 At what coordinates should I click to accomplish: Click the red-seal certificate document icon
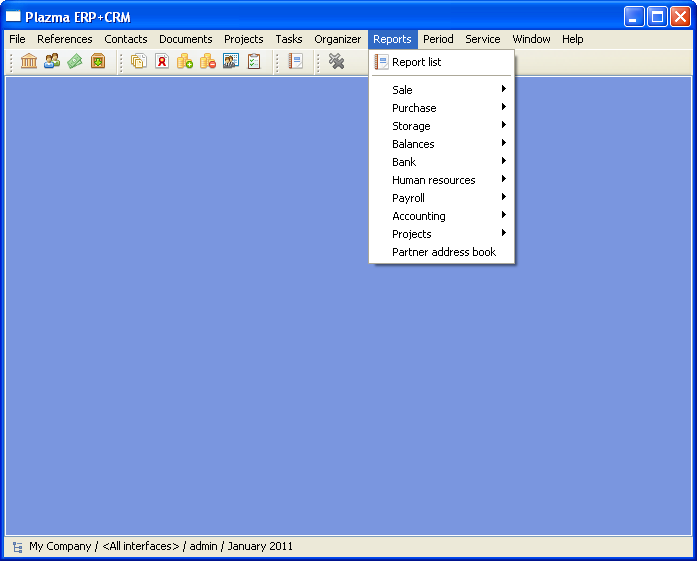162,62
